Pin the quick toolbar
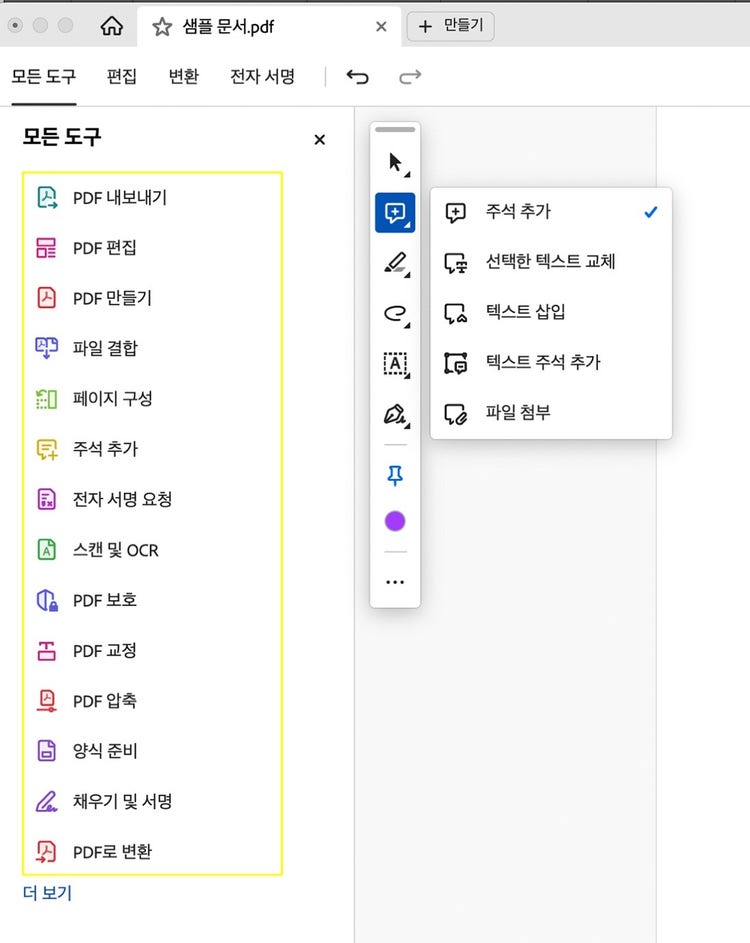750x943 pixels. pyautogui.click(x=395, y=475)
